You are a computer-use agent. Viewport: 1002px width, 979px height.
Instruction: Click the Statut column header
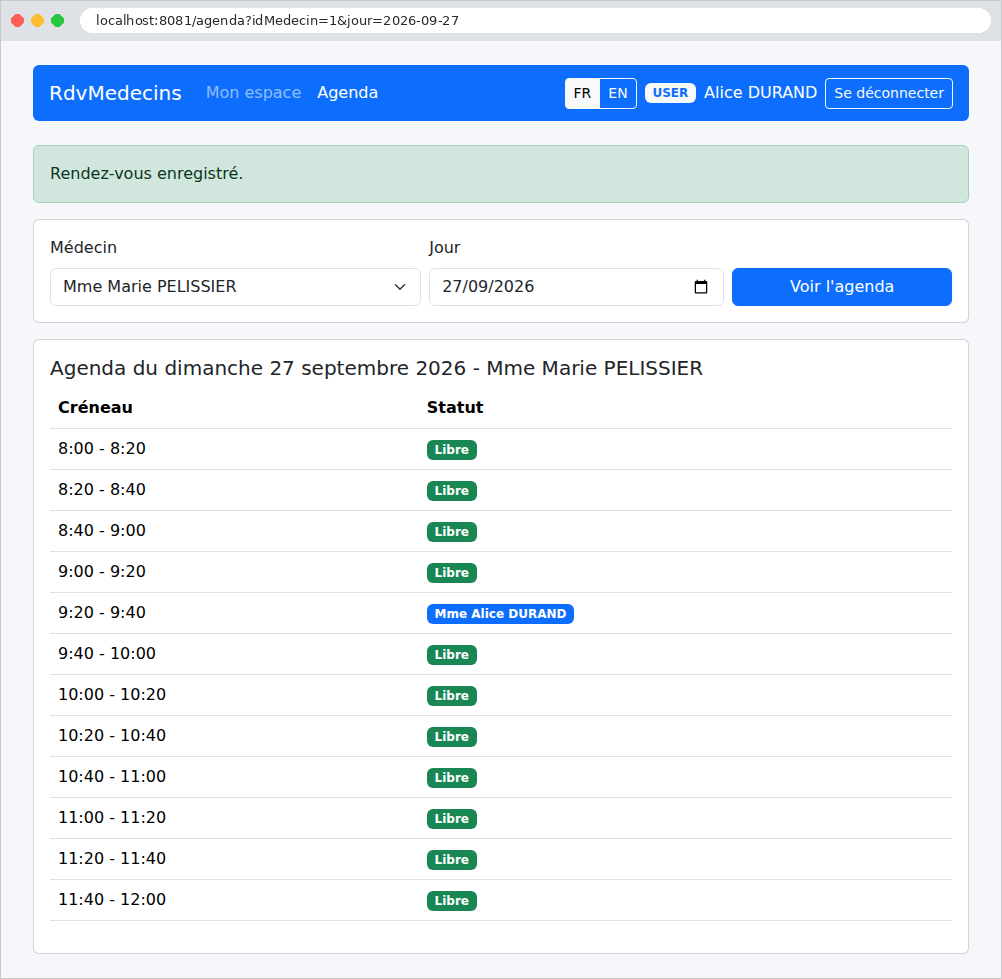pyautogui.click(x=455, y=408)
